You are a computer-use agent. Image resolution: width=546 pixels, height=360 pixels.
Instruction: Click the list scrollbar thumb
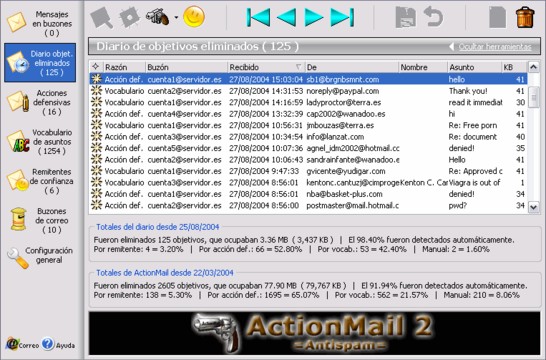[x=533, y=97]
